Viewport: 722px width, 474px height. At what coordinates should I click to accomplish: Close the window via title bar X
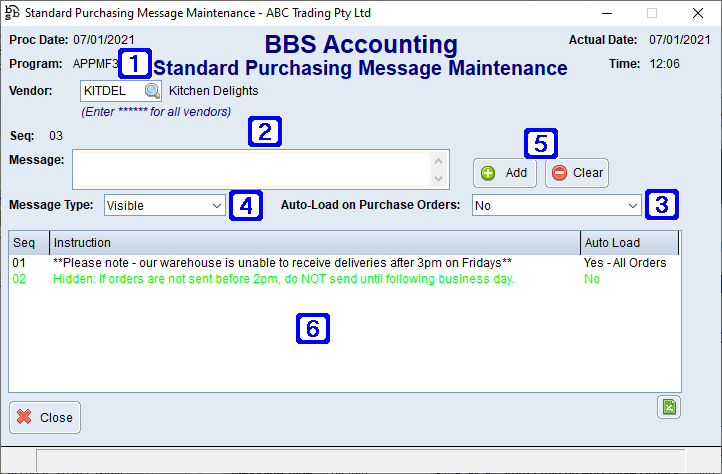tap(698, 13)
